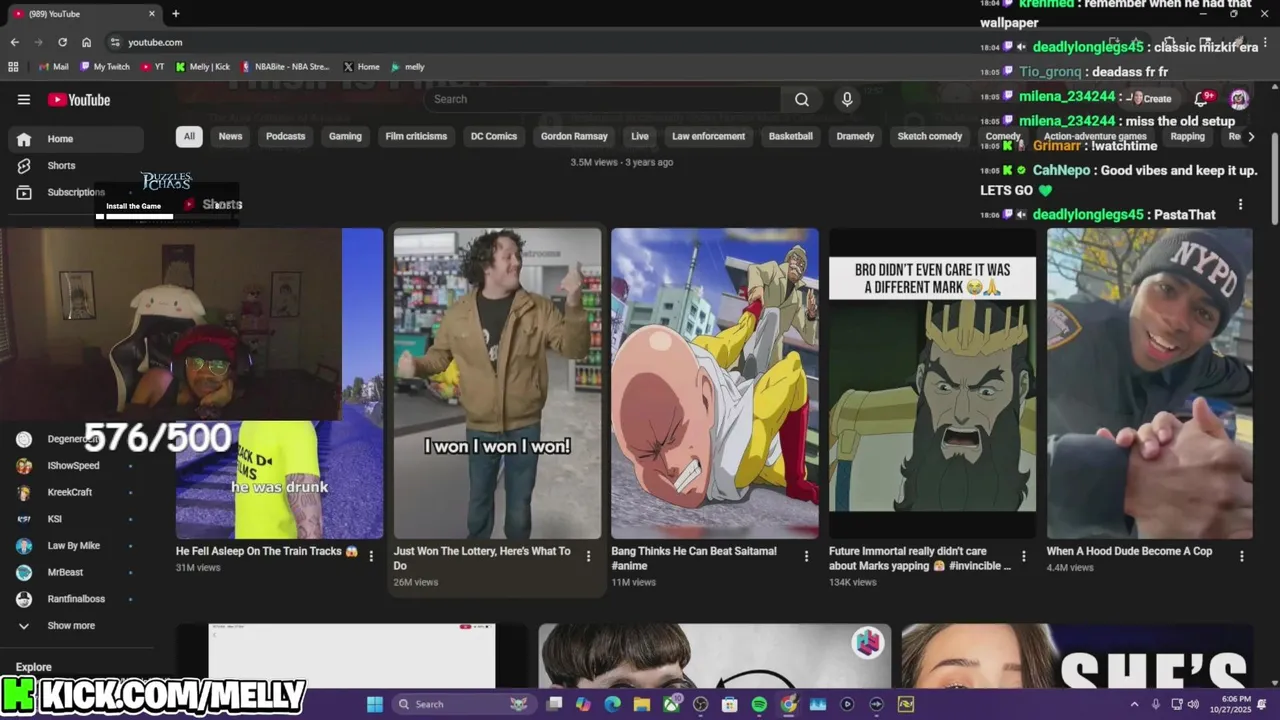
Task: Open the Melly | Kick bookmark
Action: (x=203, y=67)
